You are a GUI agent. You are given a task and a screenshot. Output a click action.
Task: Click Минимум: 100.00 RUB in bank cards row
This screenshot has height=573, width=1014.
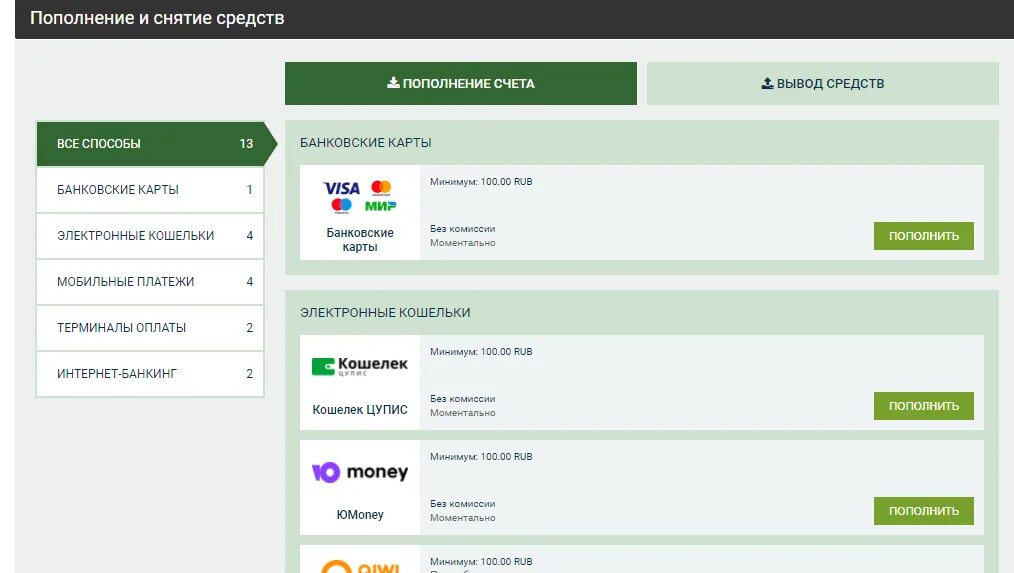point(481,182)
